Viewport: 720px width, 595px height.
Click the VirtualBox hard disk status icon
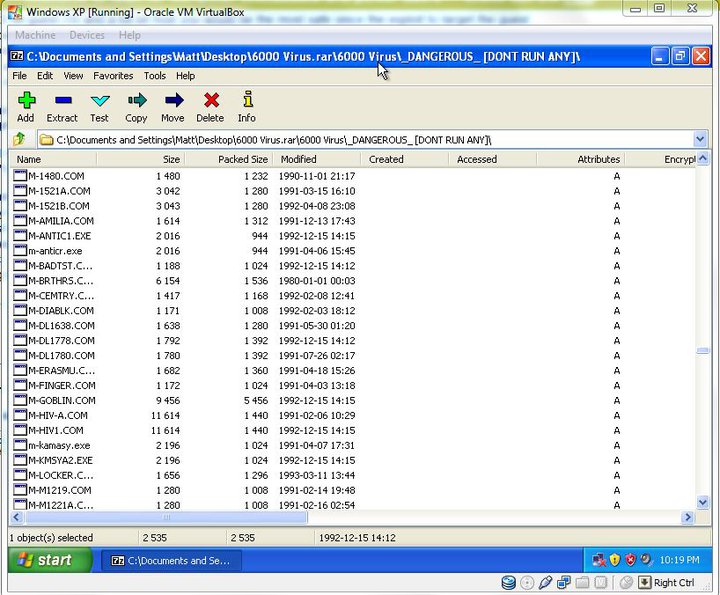tap(508, 583)
